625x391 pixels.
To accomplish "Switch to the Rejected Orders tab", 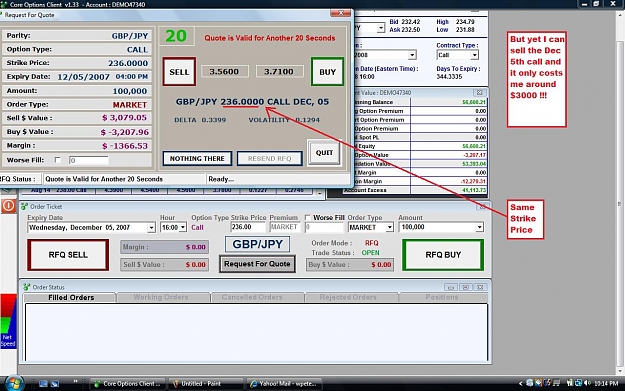I will pyautogui.click(x=348, y=297).
